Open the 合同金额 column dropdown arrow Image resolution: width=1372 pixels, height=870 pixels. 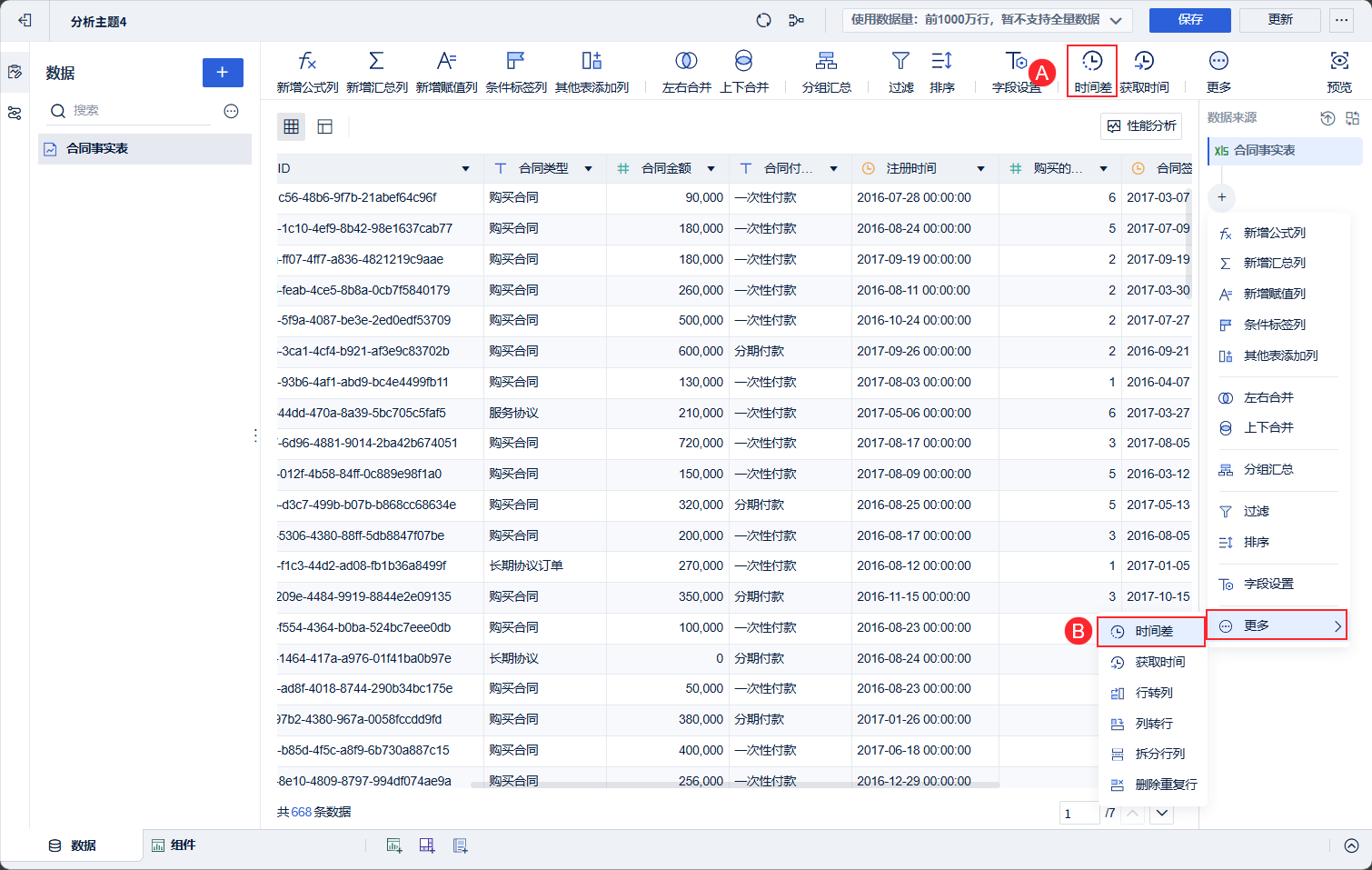pos(711,169)
